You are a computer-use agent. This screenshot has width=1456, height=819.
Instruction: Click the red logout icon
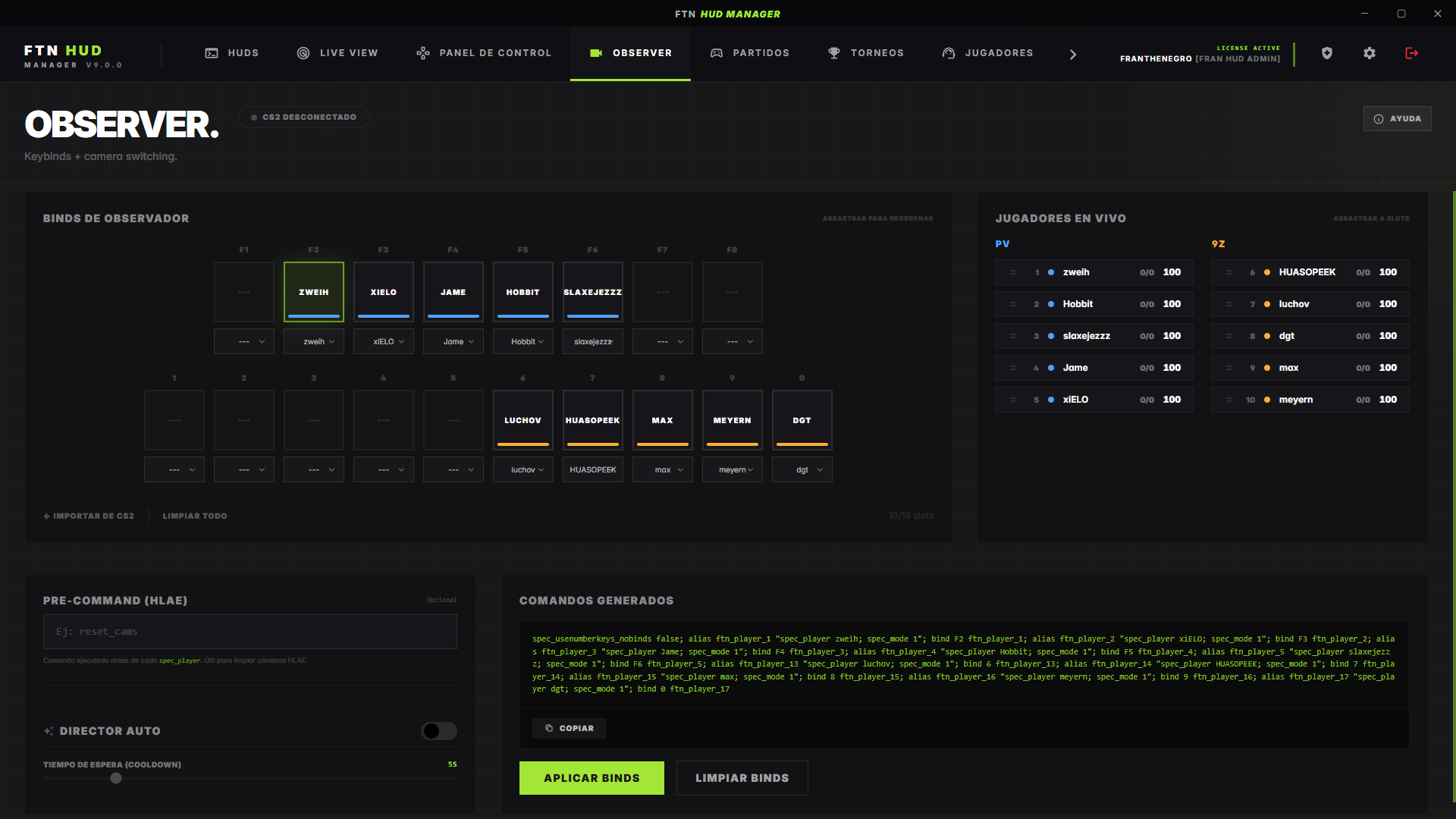[x=1412, y=53]
